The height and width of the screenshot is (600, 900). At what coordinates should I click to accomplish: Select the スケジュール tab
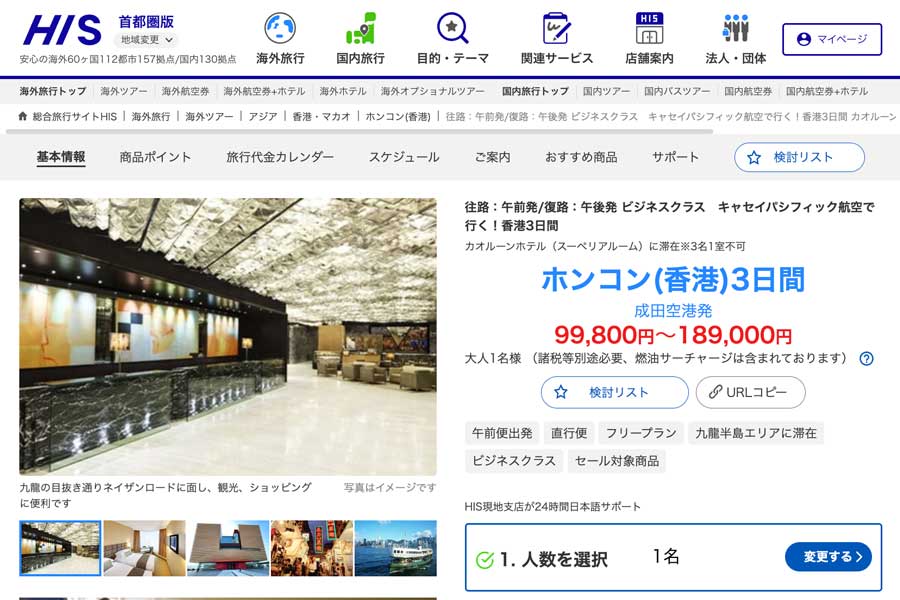click(404, 157)
